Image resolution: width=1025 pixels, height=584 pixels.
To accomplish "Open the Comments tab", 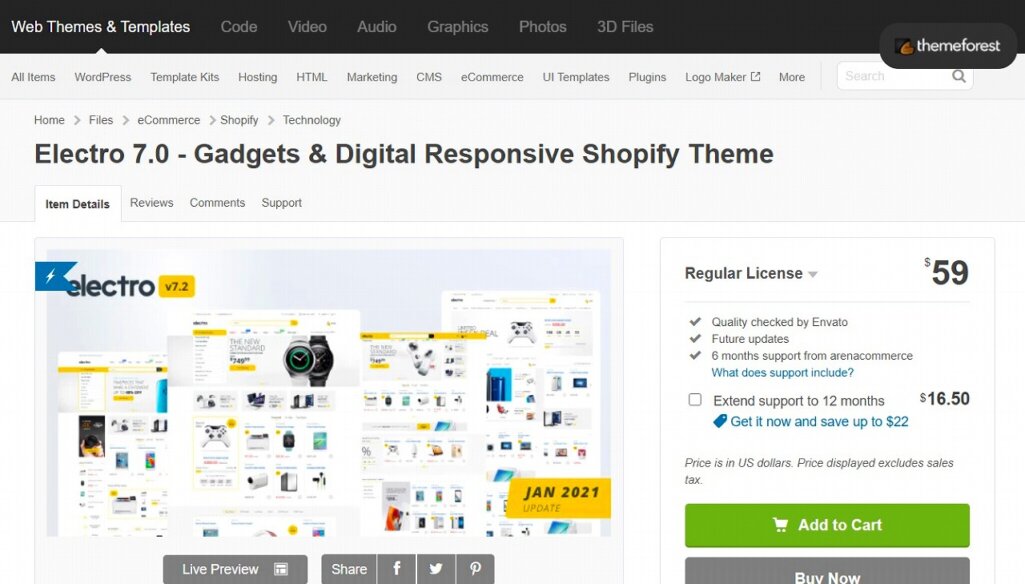I will tap(217, 203).
